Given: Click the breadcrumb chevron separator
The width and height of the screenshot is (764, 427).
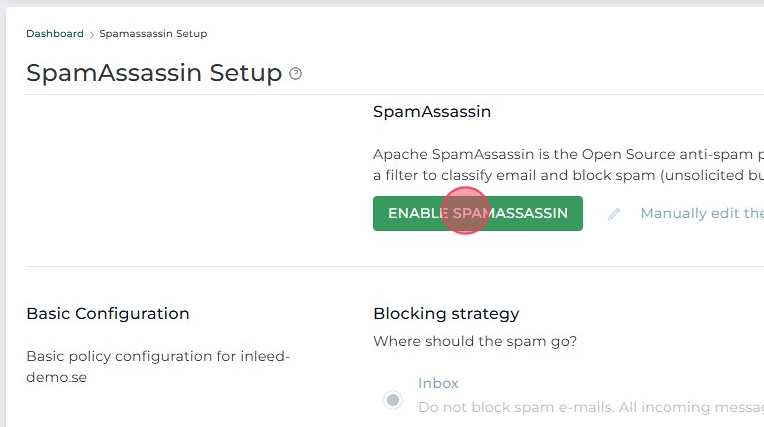Looking at the screenshot, I should coord(92,34).
